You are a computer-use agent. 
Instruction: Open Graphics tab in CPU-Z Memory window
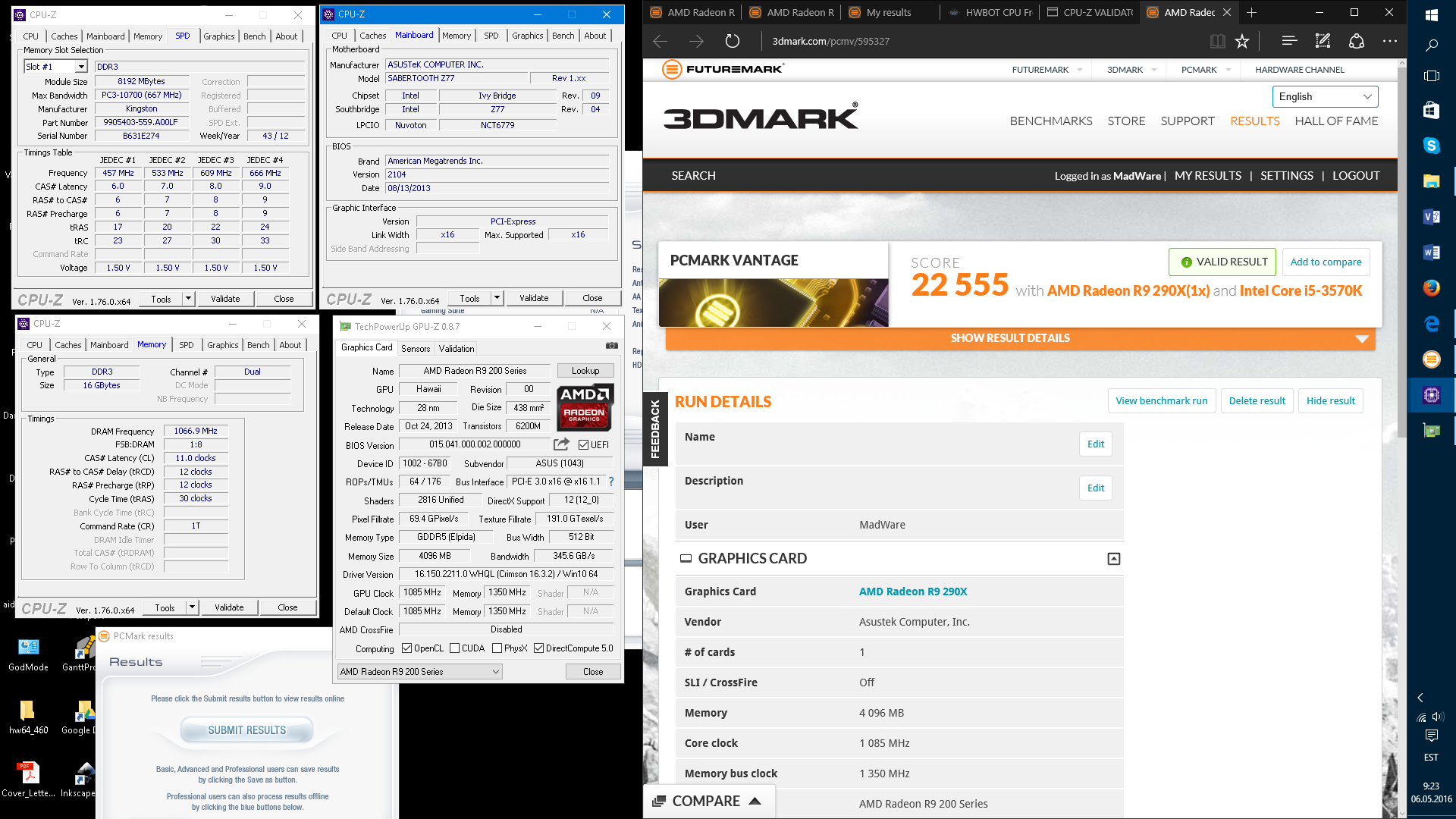tap(223, 345)
